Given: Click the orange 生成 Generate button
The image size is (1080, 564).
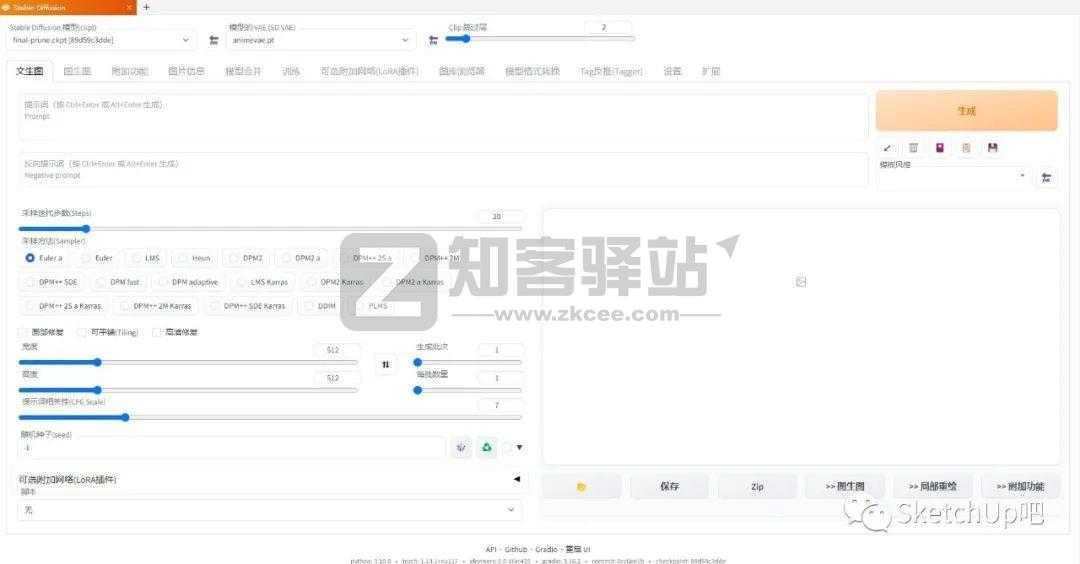Looking at the screenshot, I should point(966,111).
